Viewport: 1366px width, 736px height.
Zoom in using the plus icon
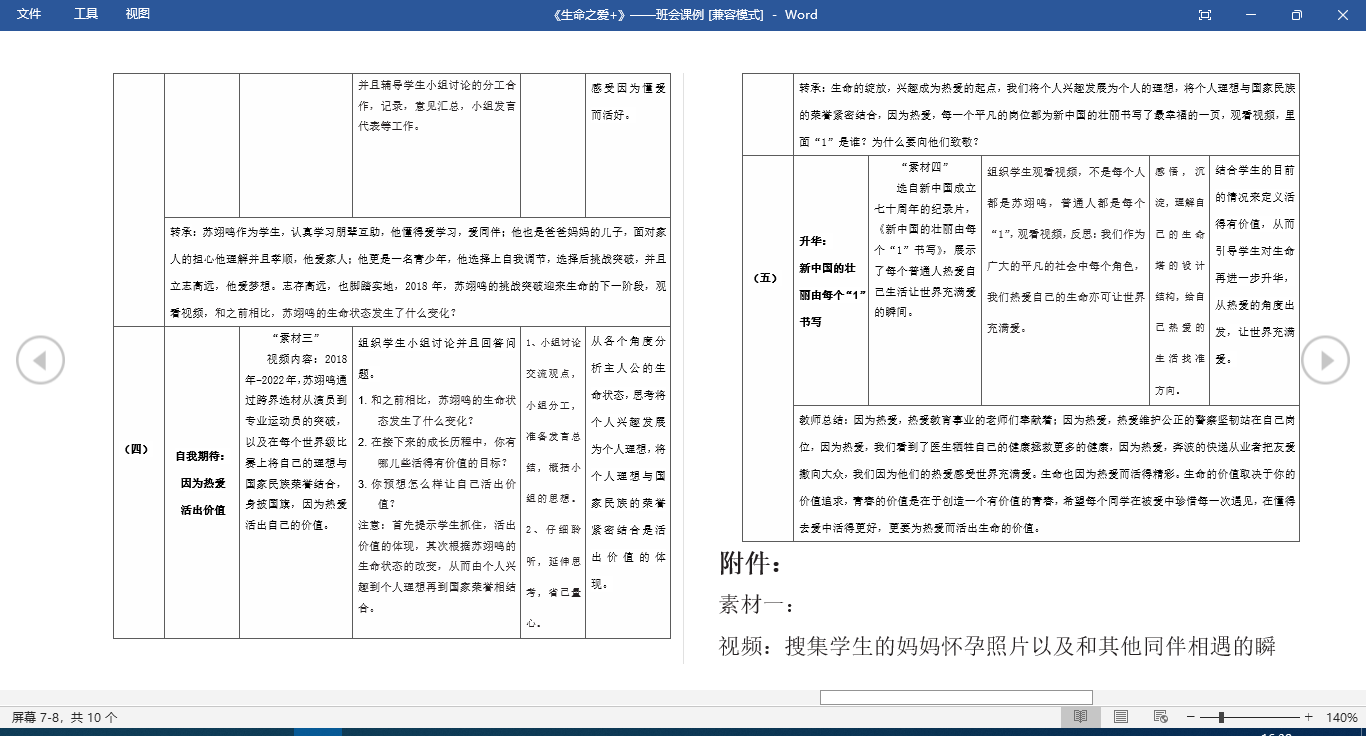[1309, 716]
